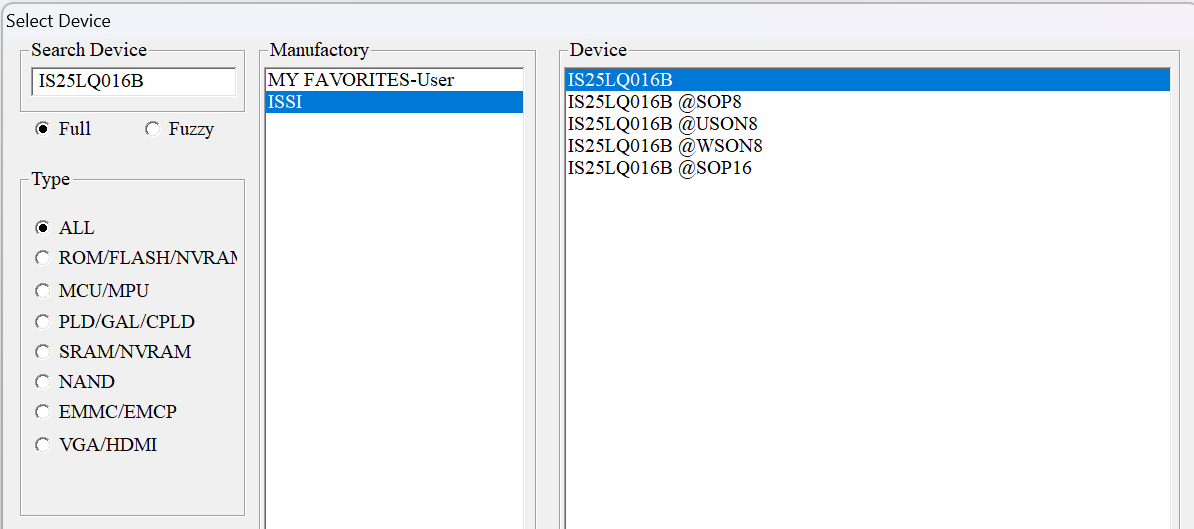Pick IS25LQ016B @USON8 from device list
Screen dimensions: 1194x529
pyautogui.click(x=662, y=124)
